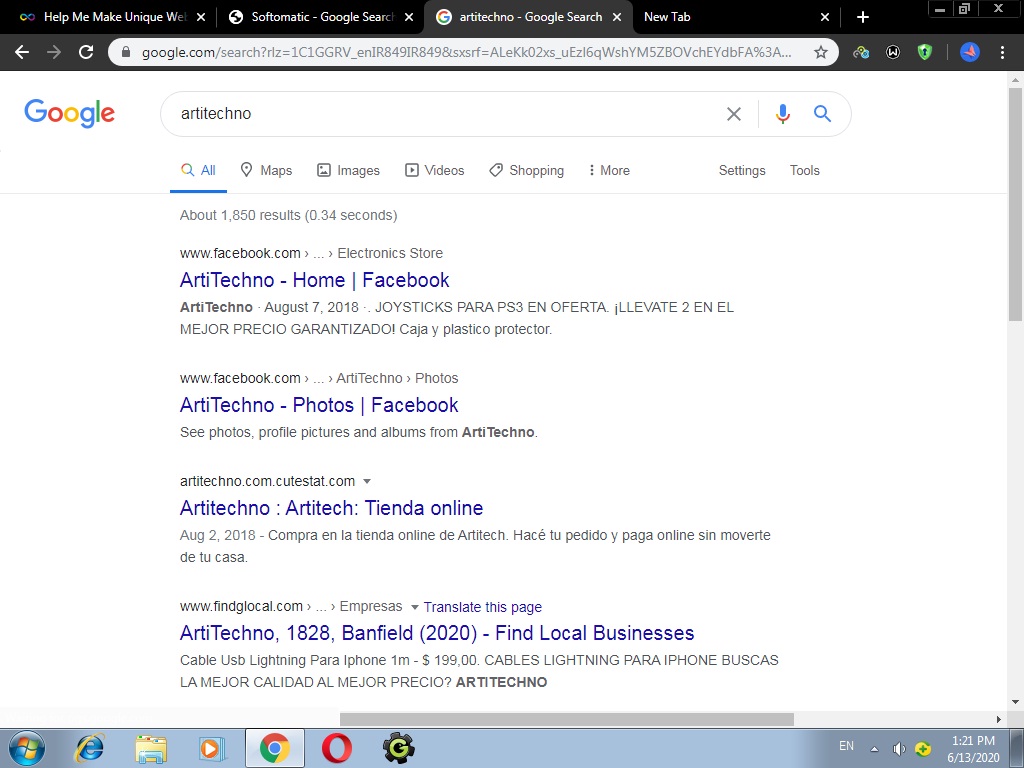This screenshot has height=768, width=1024.
Task: Open the blue profile avatar in the toolbar
Action: [970, 52]
